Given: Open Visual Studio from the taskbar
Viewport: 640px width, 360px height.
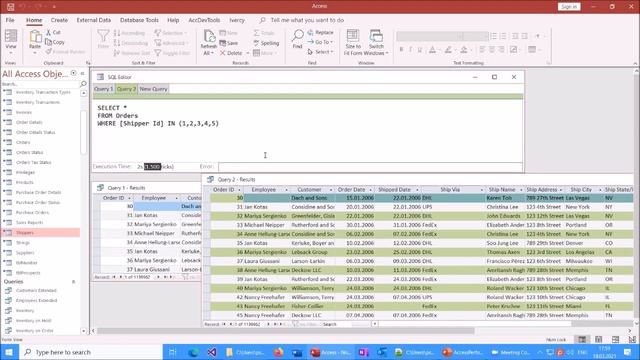Looking at the screenshot, I should [212, 352].
